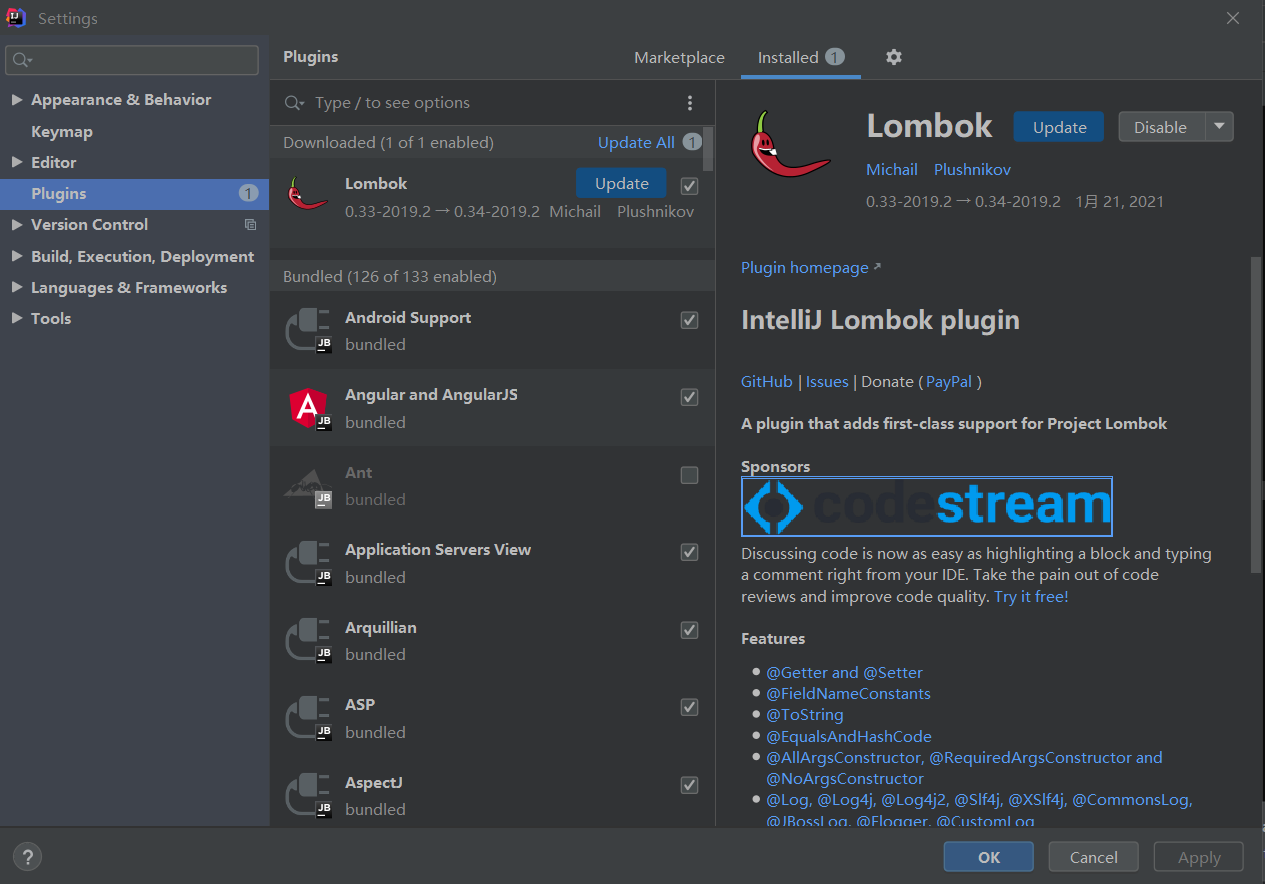This screenshot has width=1265, height=884.
Task: Focus the 'Type / to see options' plugin search
Action: (x=490, y=103)
